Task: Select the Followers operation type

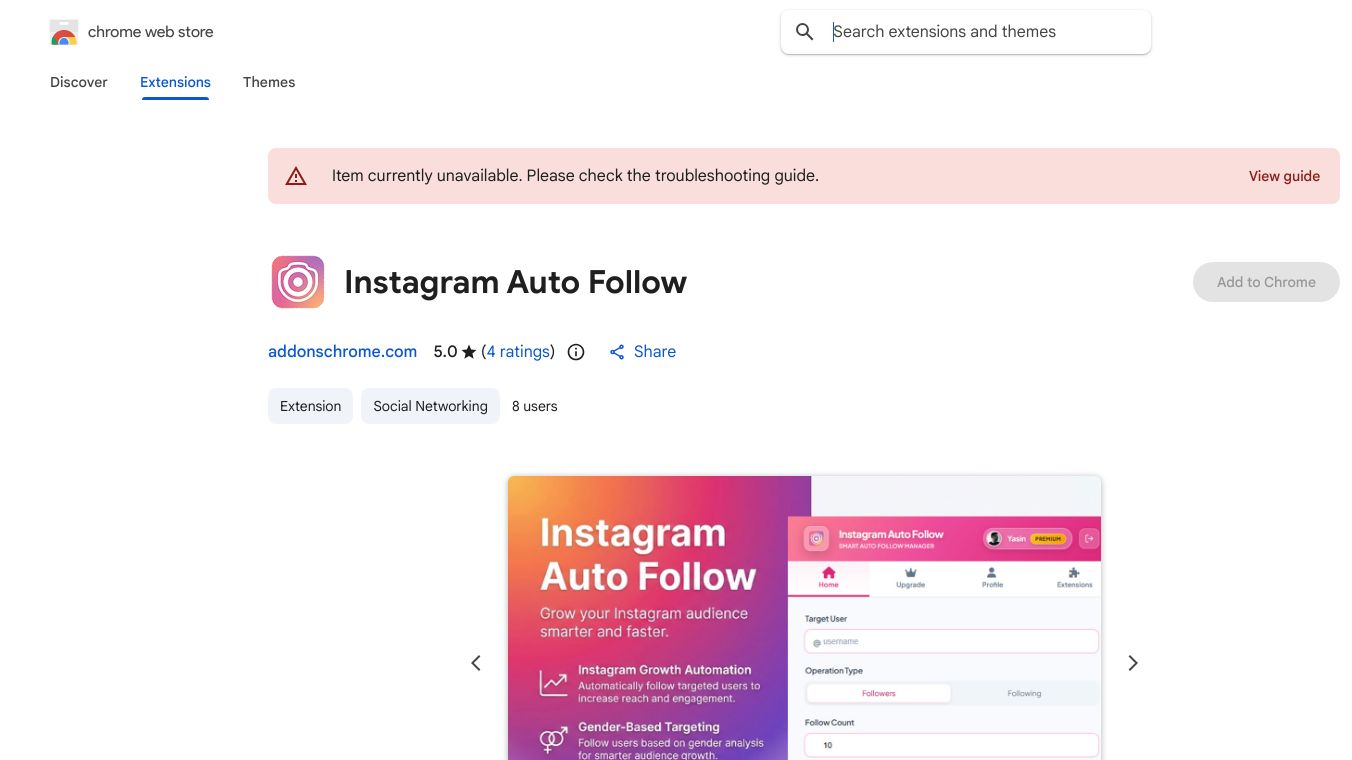Action: [879, 693]
